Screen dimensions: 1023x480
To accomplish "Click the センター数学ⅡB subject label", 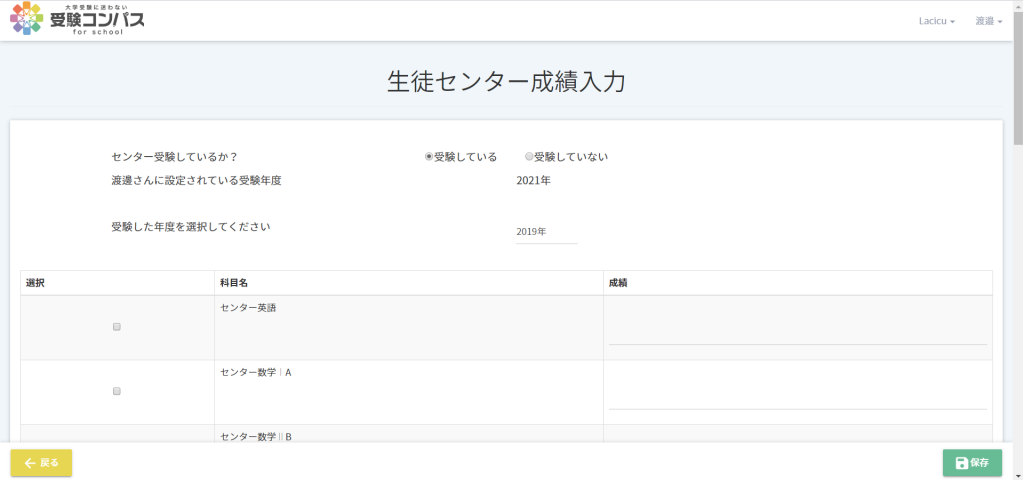I will pyautogui.click(x=256, y=436).
